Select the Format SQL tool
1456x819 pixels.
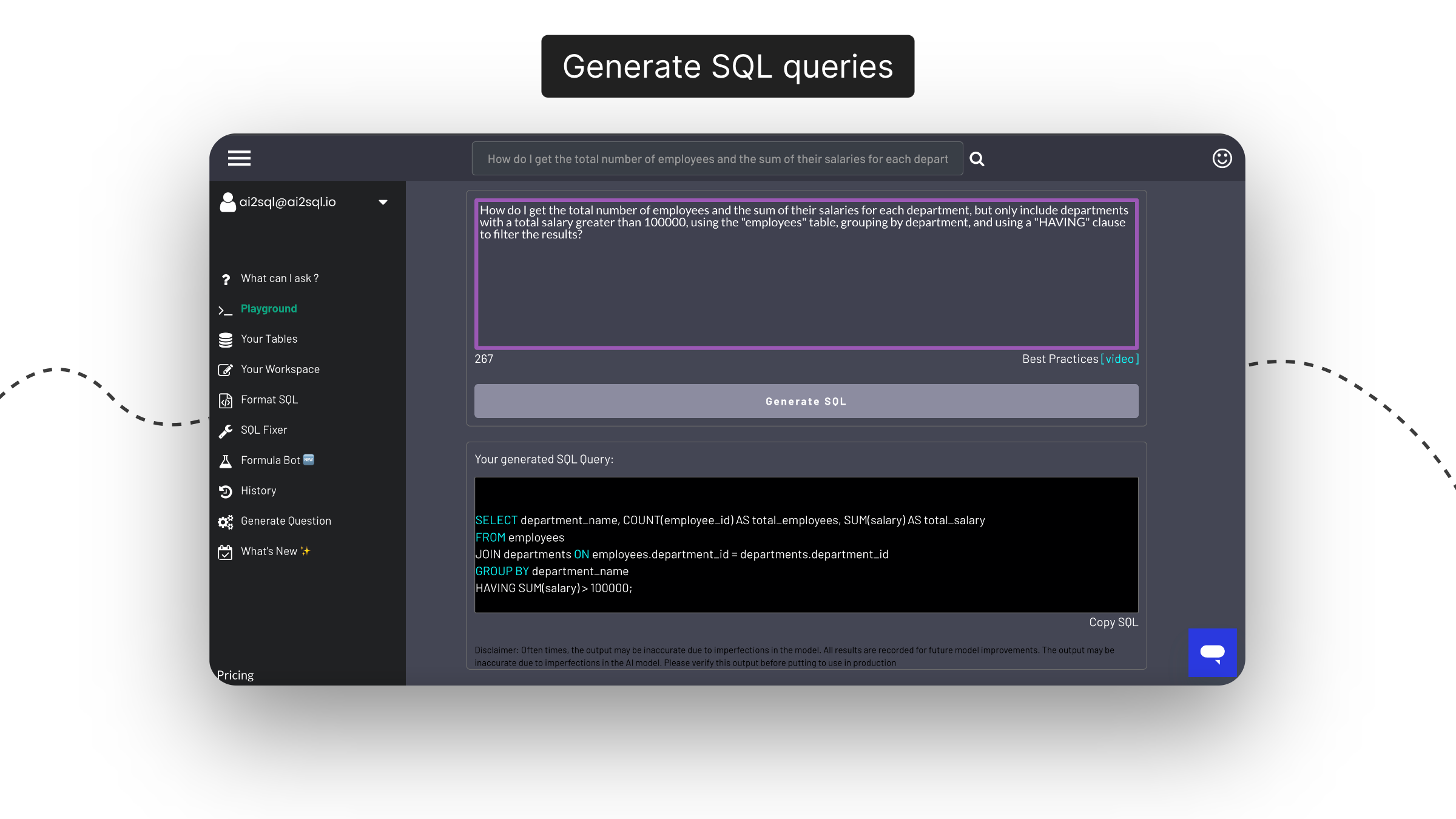pyautogui.click(x=268, y=399)
